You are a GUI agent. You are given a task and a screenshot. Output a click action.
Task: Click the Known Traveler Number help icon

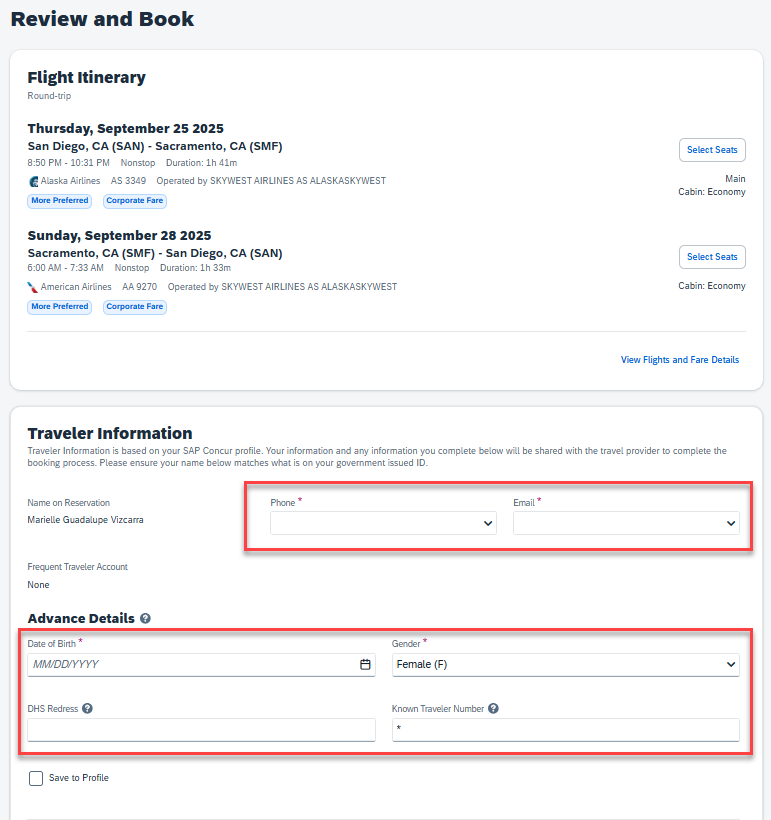(x=493, y=709)
